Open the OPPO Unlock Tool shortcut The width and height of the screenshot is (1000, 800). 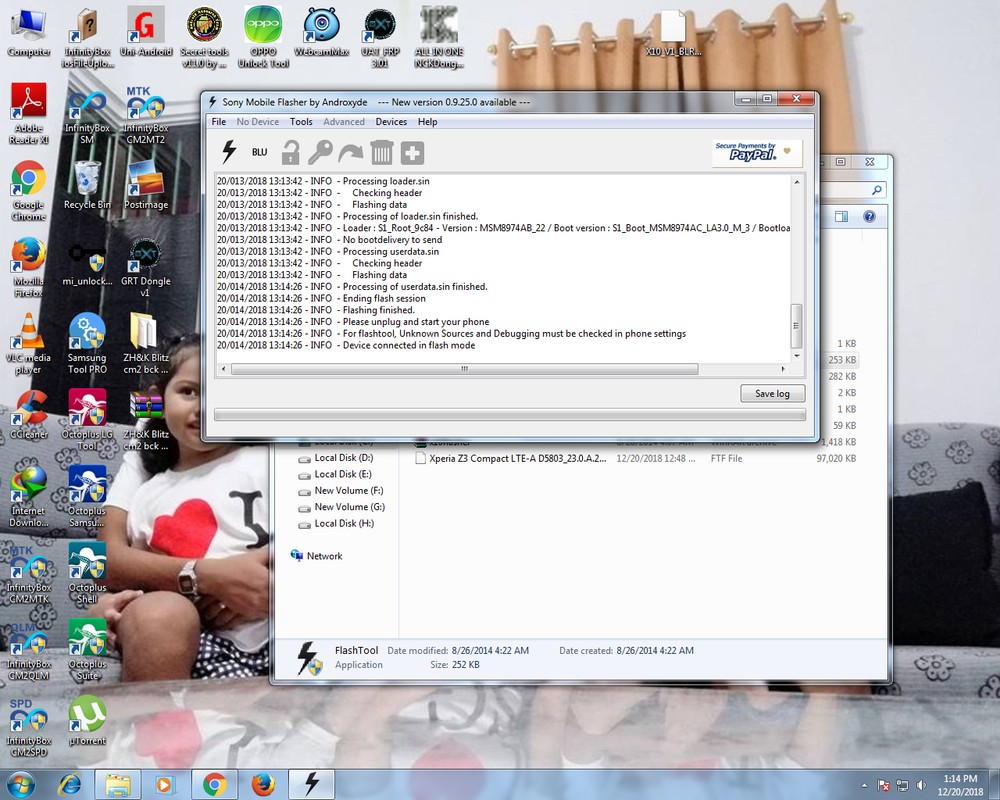[263, 38]
